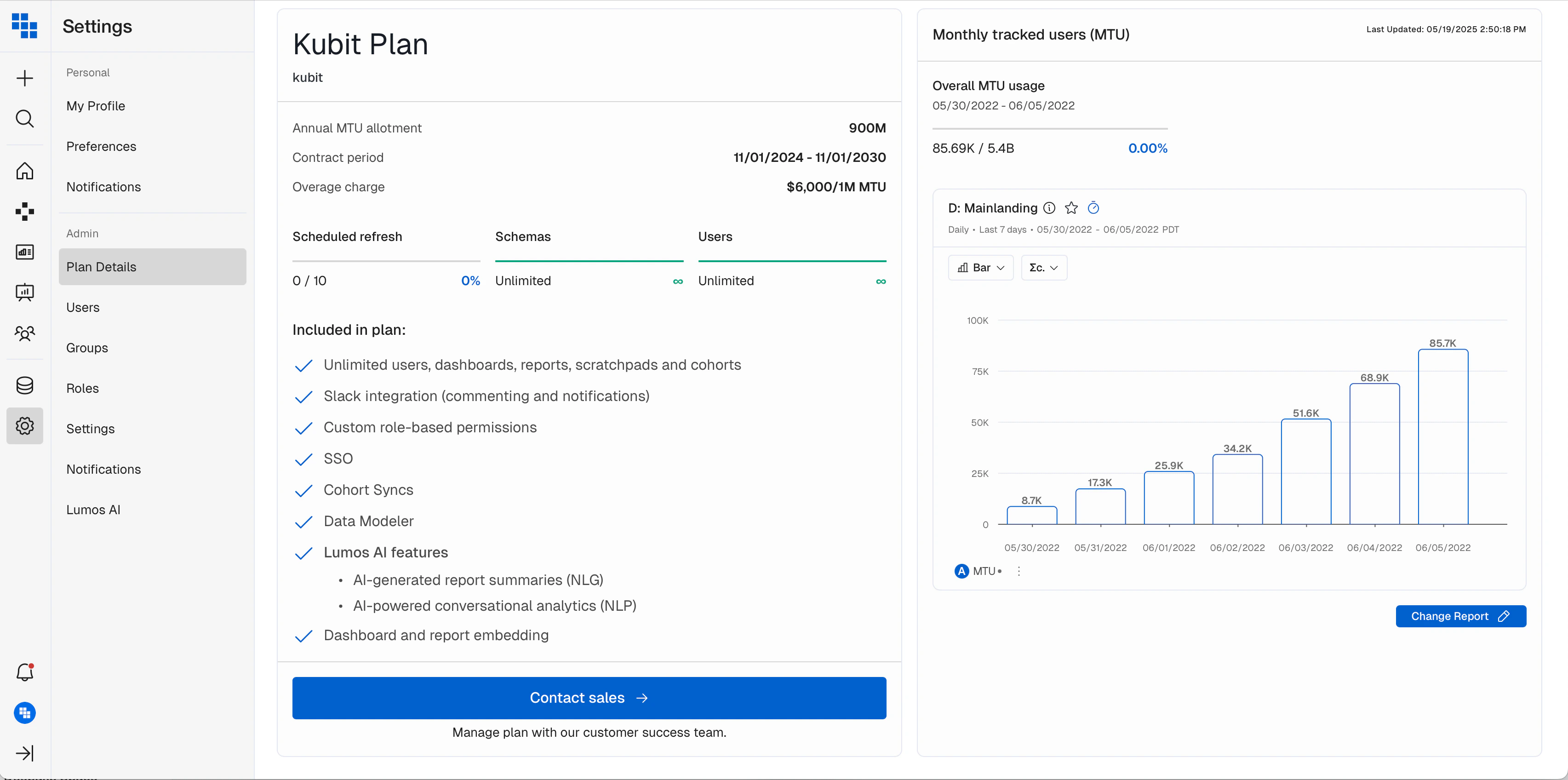
Task: Toggle the favorite star on Mainlanding report
Action: tap(1070, 208)
